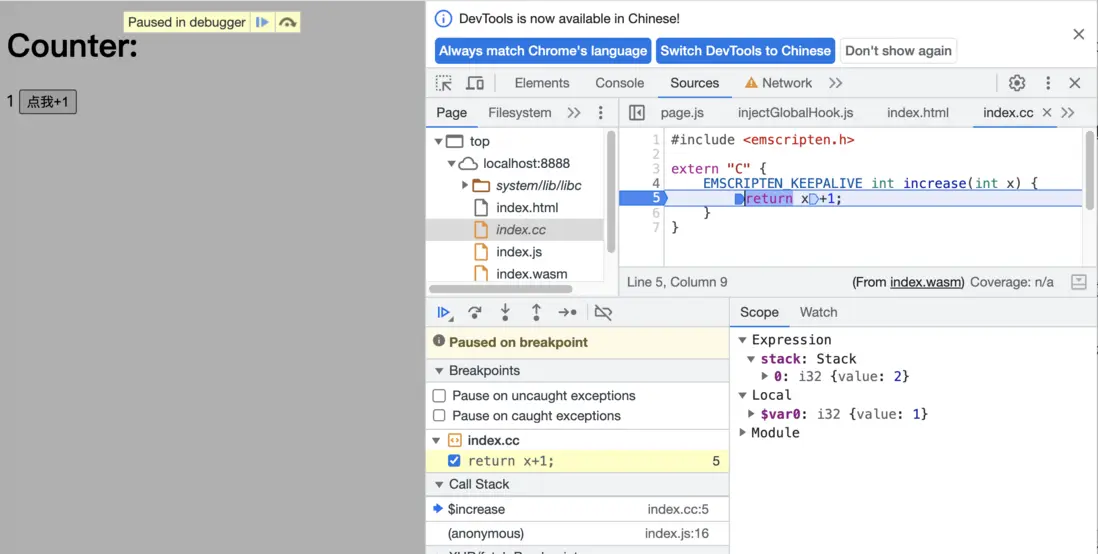Collapse the Call Stack section
This screenshot has height=554, width=1098.
[439, 484]
